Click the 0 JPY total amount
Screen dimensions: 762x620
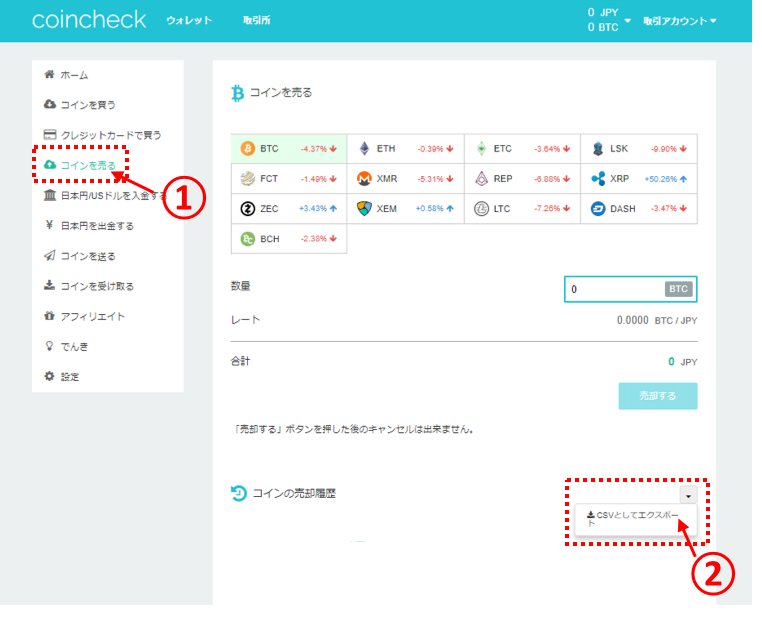683,362
